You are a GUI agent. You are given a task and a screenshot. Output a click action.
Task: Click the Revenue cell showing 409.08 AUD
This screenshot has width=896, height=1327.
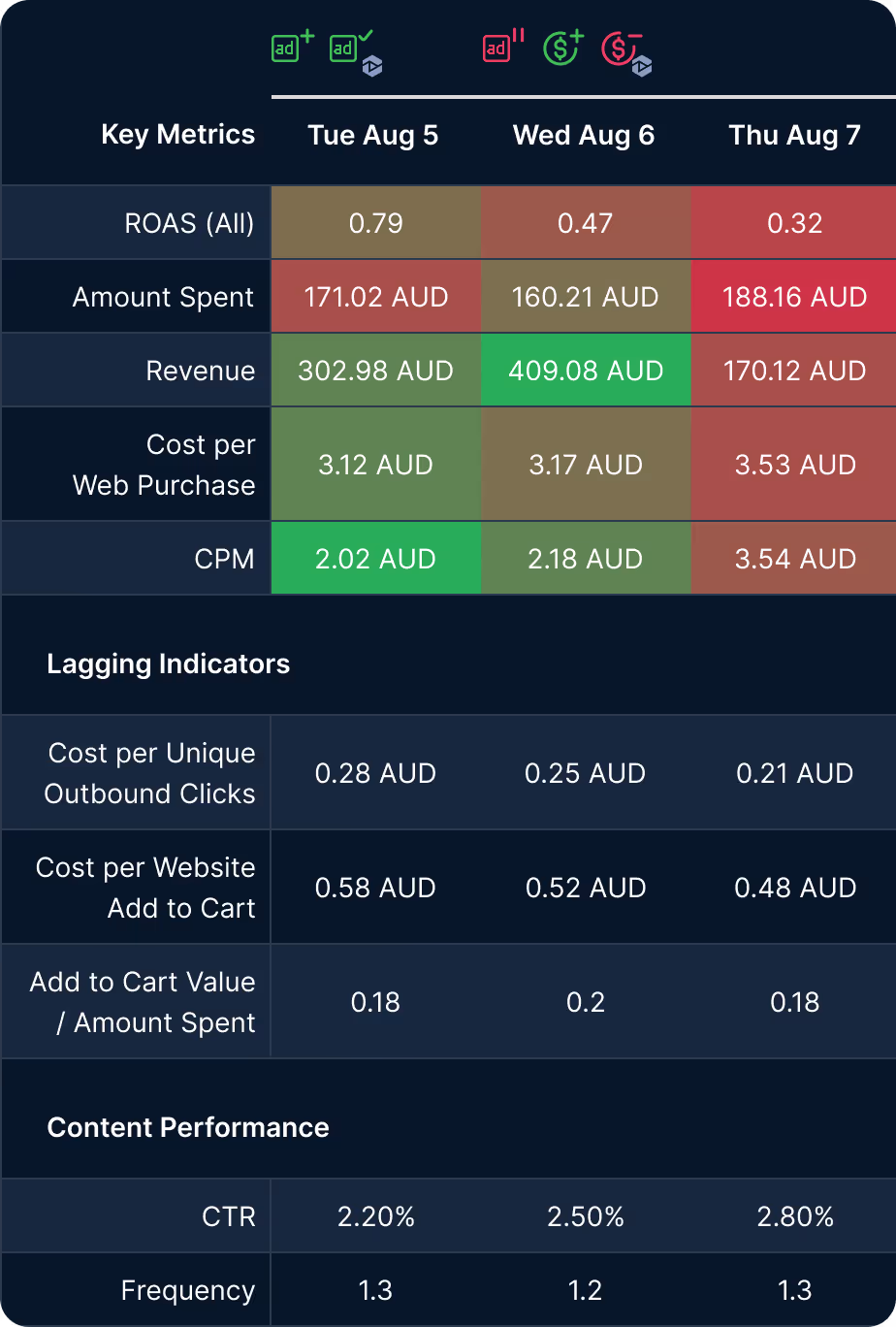585,370
